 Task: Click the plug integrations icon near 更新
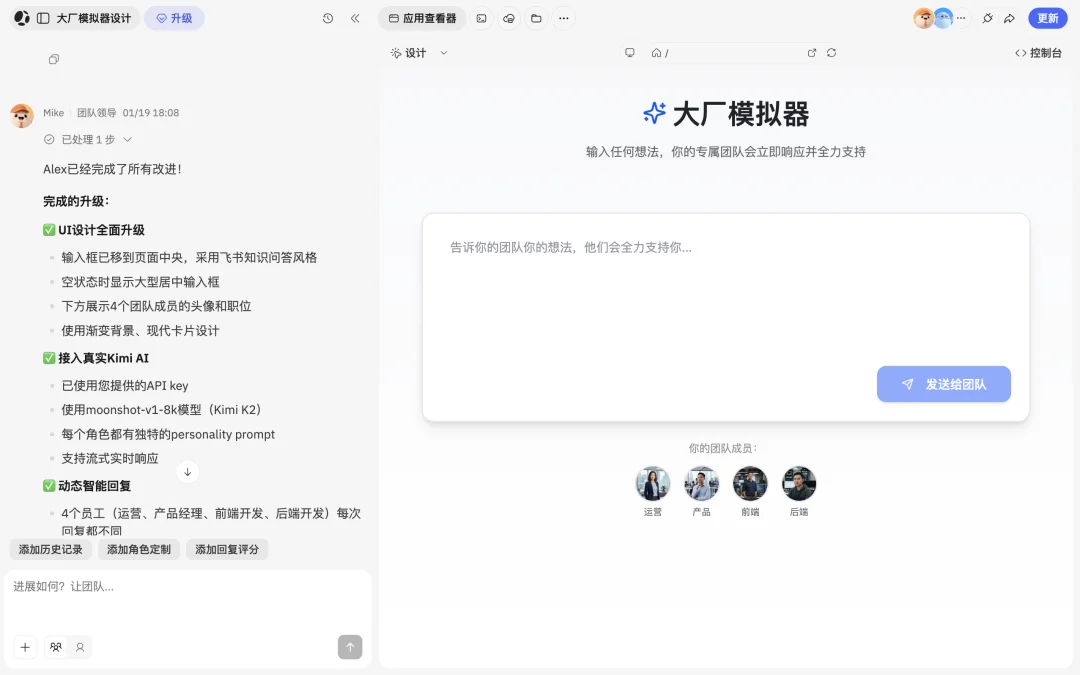click(986, 18)
